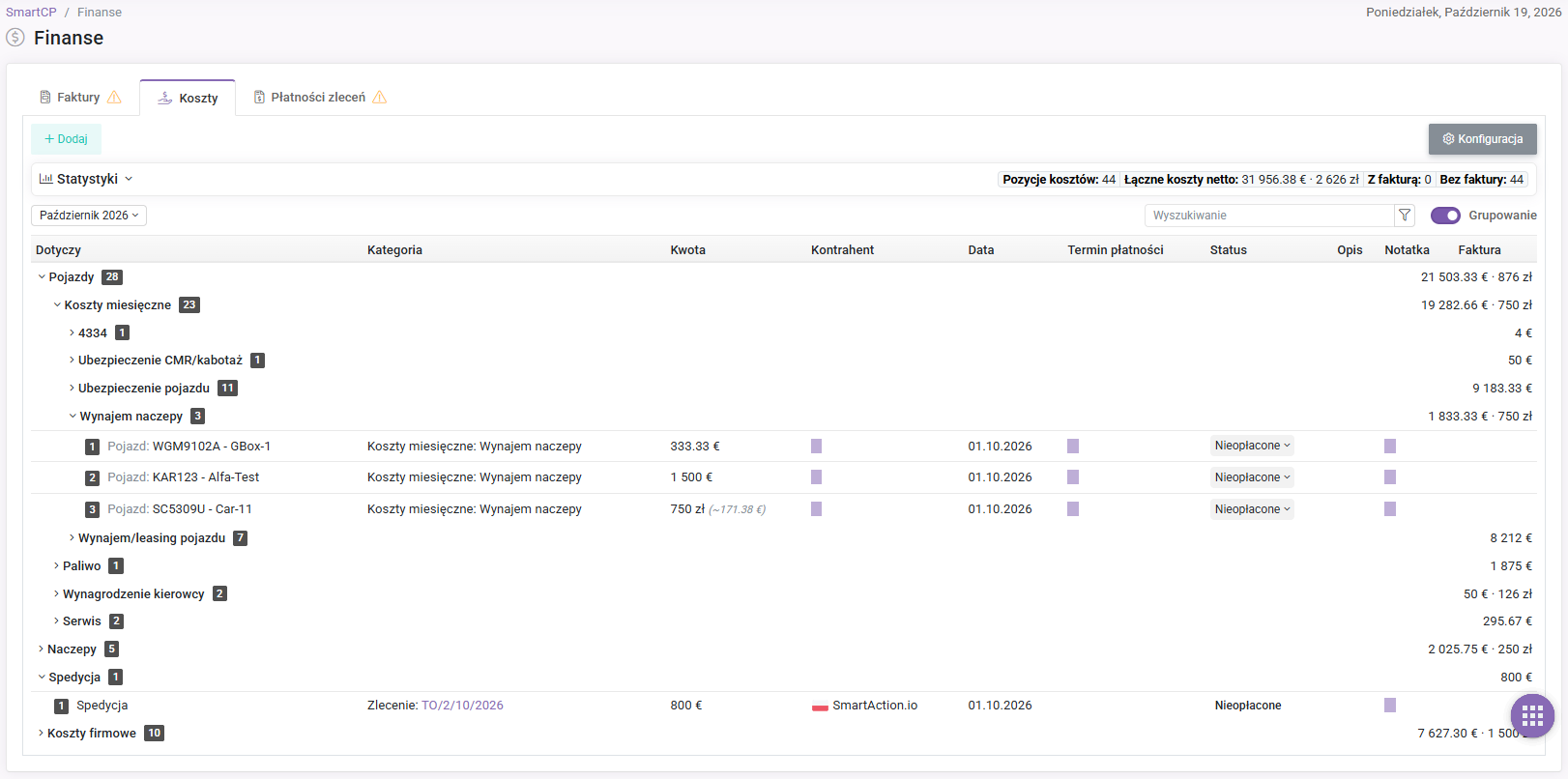
Task: Click Notatka placeholder in Spedycja row
Action: [x=1390, y=706]
